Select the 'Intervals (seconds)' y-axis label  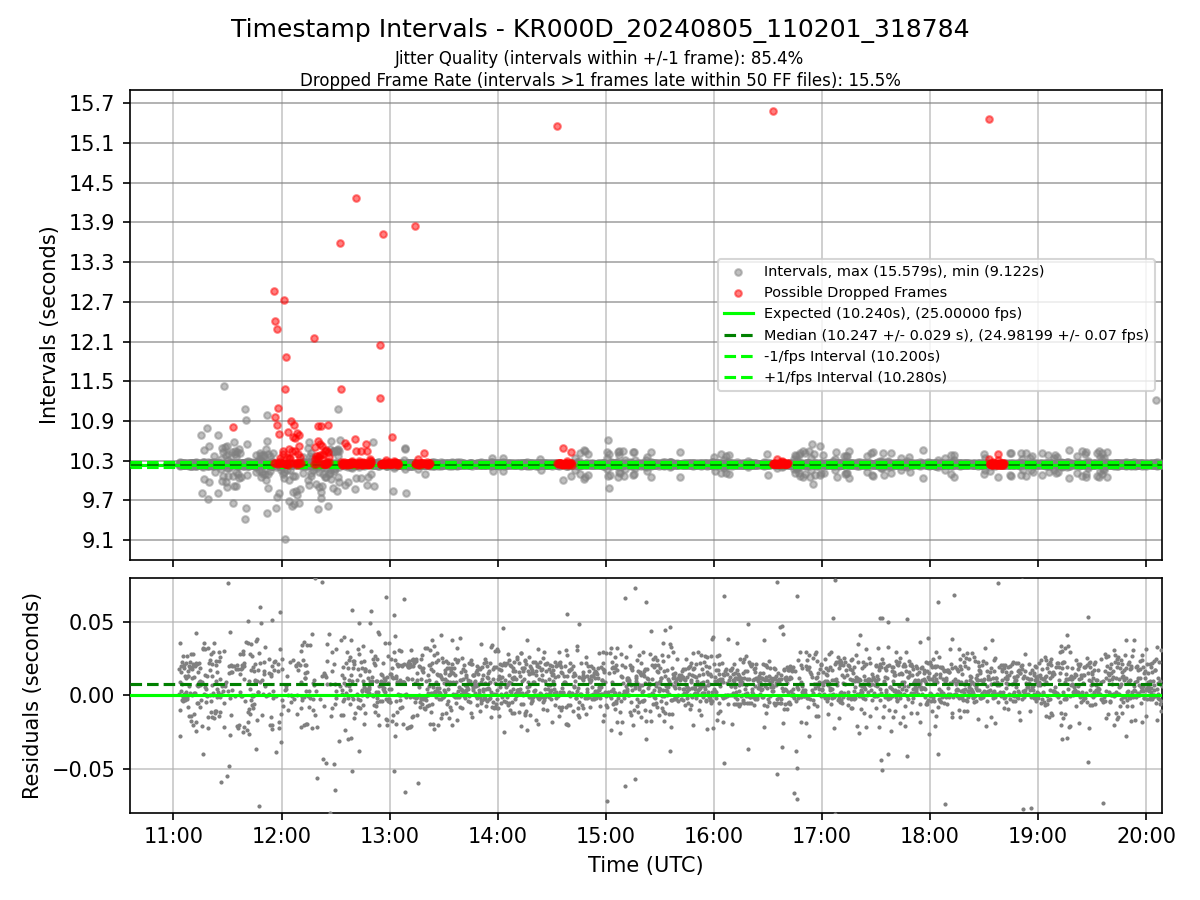click(x=48, y=325)
